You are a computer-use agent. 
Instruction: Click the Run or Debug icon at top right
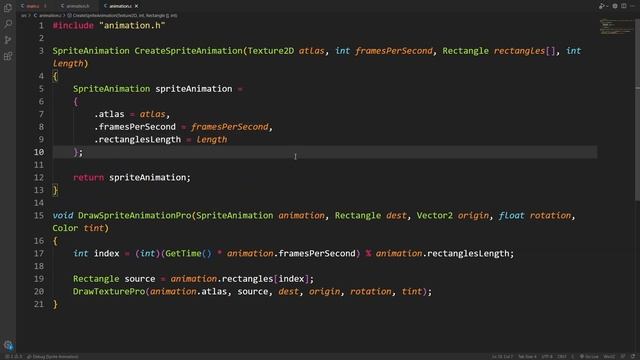[x=601, y=6]
